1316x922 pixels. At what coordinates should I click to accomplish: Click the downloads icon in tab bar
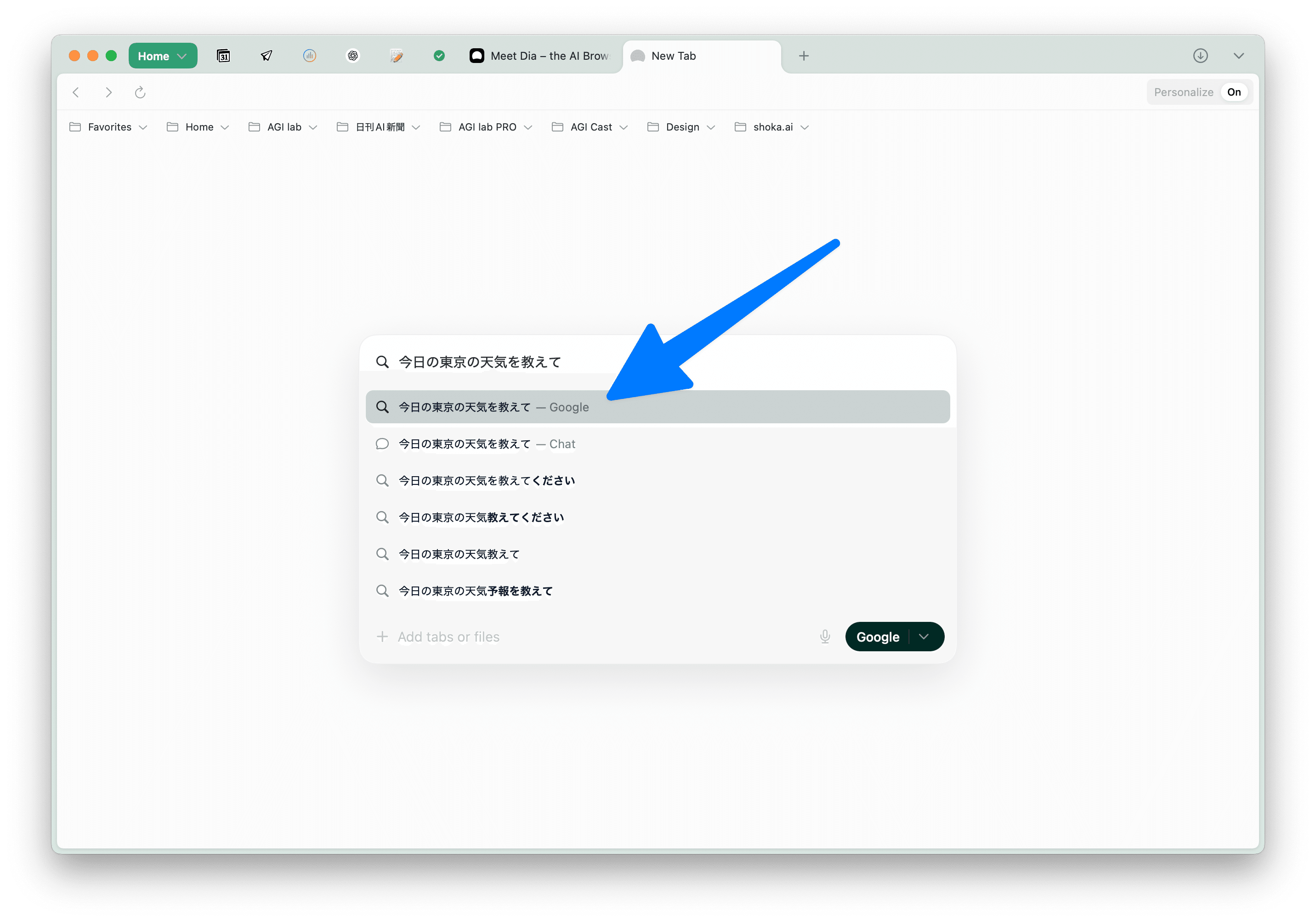[1200, 56]
